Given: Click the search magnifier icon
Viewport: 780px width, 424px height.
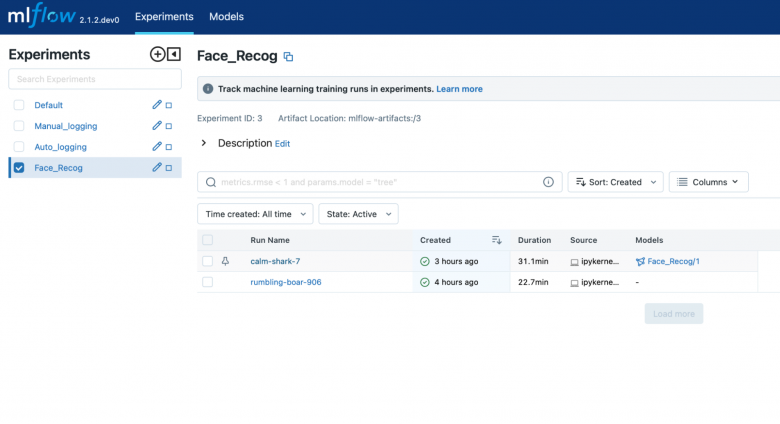Looking at the screenshot, I should pos(211,182).
